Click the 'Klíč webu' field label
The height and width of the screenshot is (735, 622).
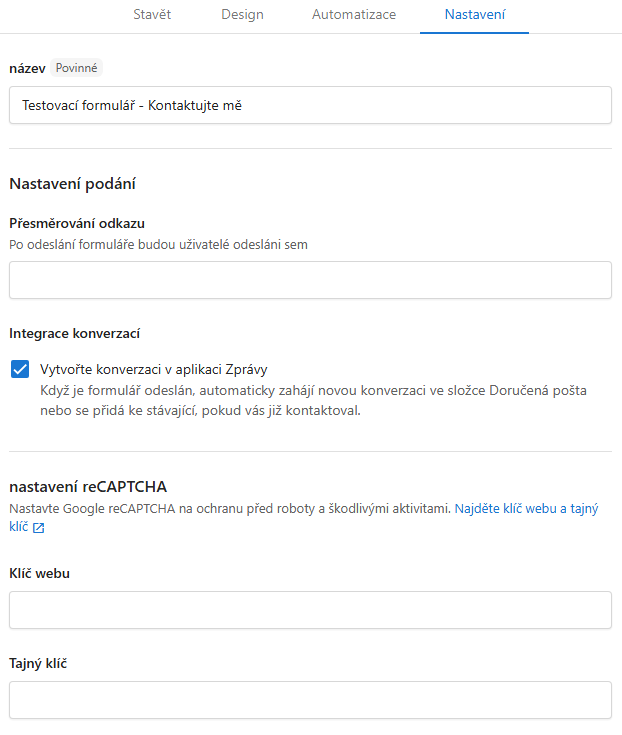coord(39,573)
